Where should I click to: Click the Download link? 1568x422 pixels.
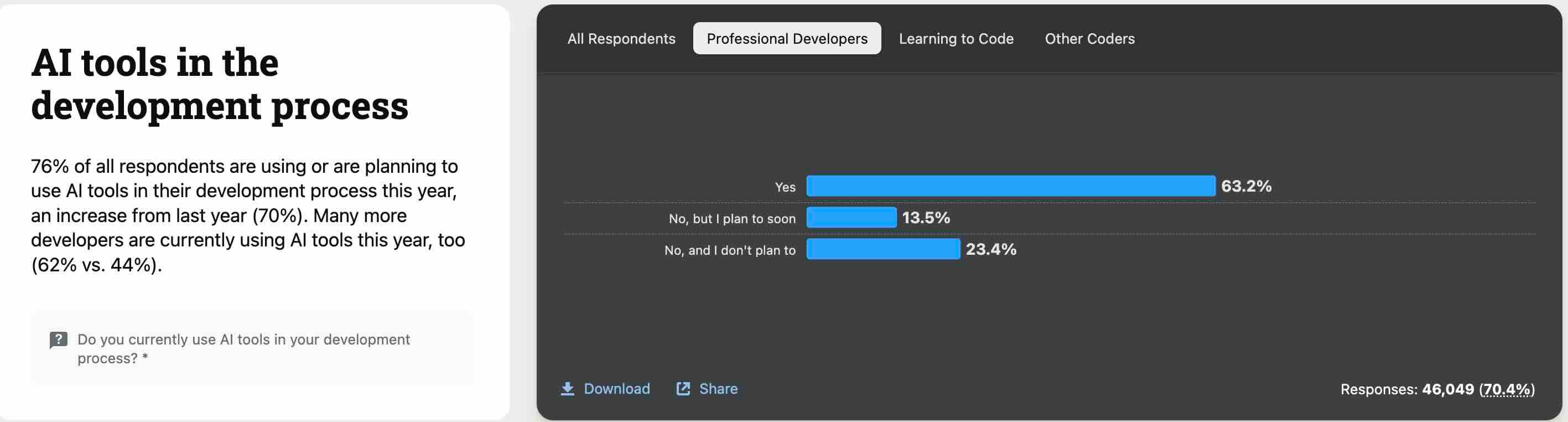pyautogui.click(x=616, y=389)
